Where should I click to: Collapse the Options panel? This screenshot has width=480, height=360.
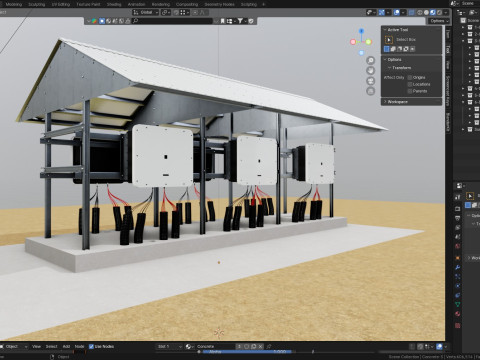tap(393, 59)
